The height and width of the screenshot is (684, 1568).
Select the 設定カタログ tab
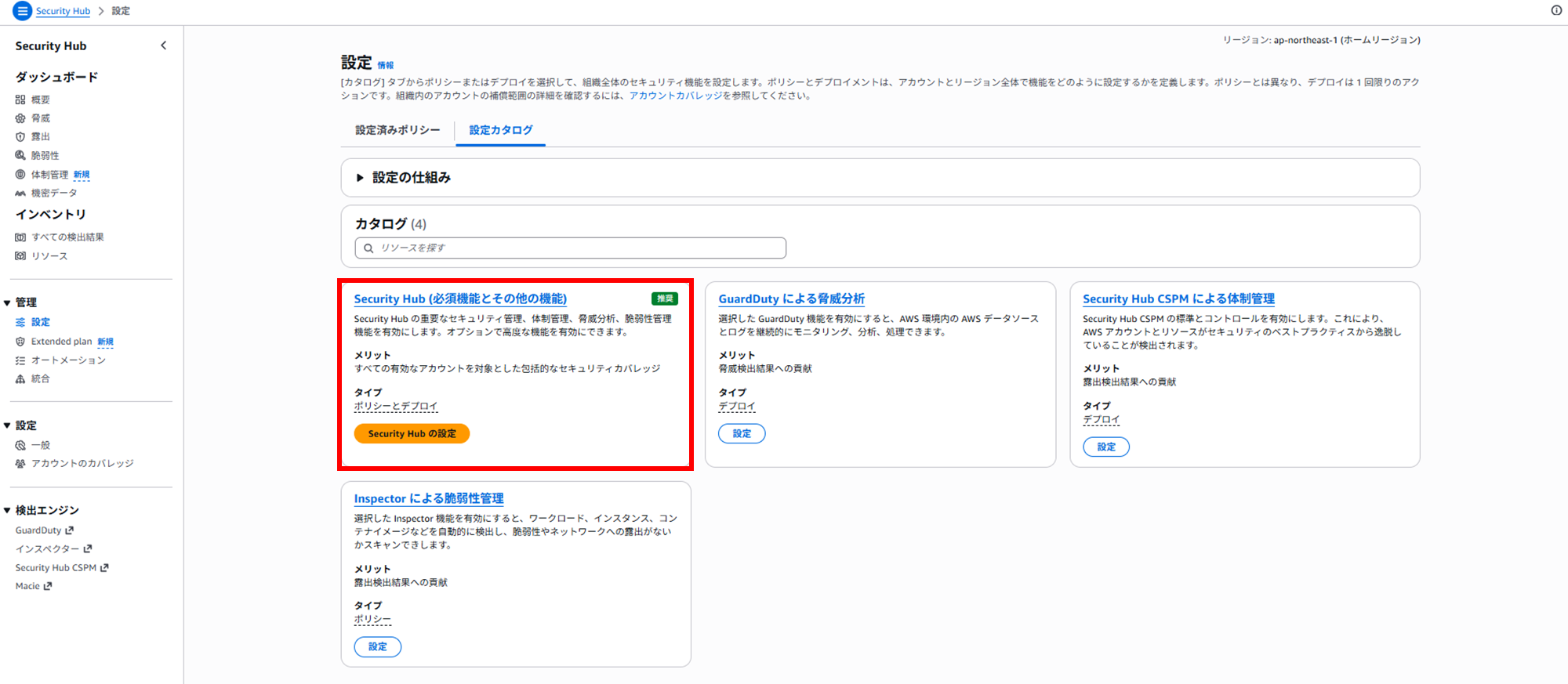[500, 130]
